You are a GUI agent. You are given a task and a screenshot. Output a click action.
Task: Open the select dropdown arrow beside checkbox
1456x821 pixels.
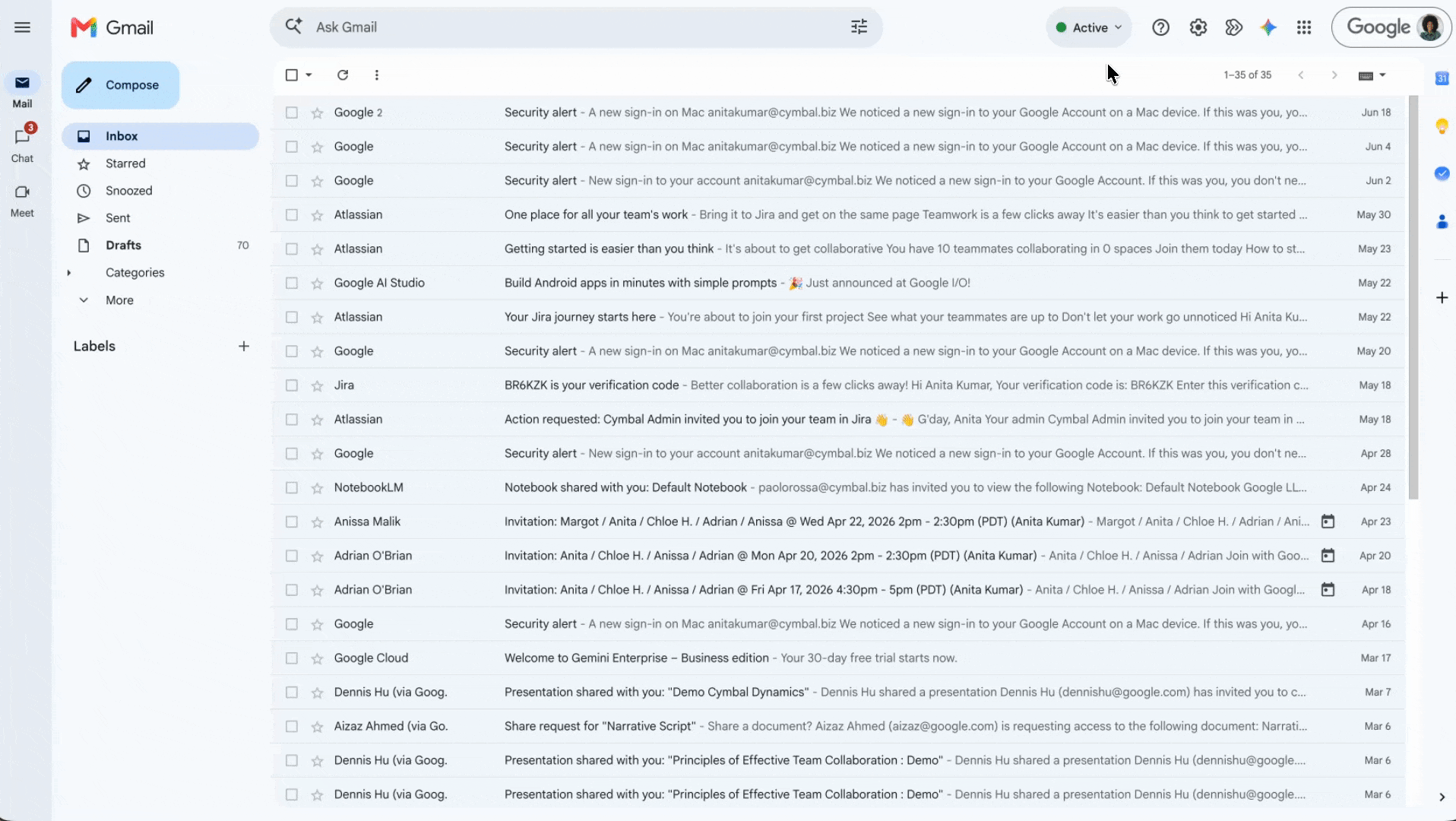pos(309,74)
